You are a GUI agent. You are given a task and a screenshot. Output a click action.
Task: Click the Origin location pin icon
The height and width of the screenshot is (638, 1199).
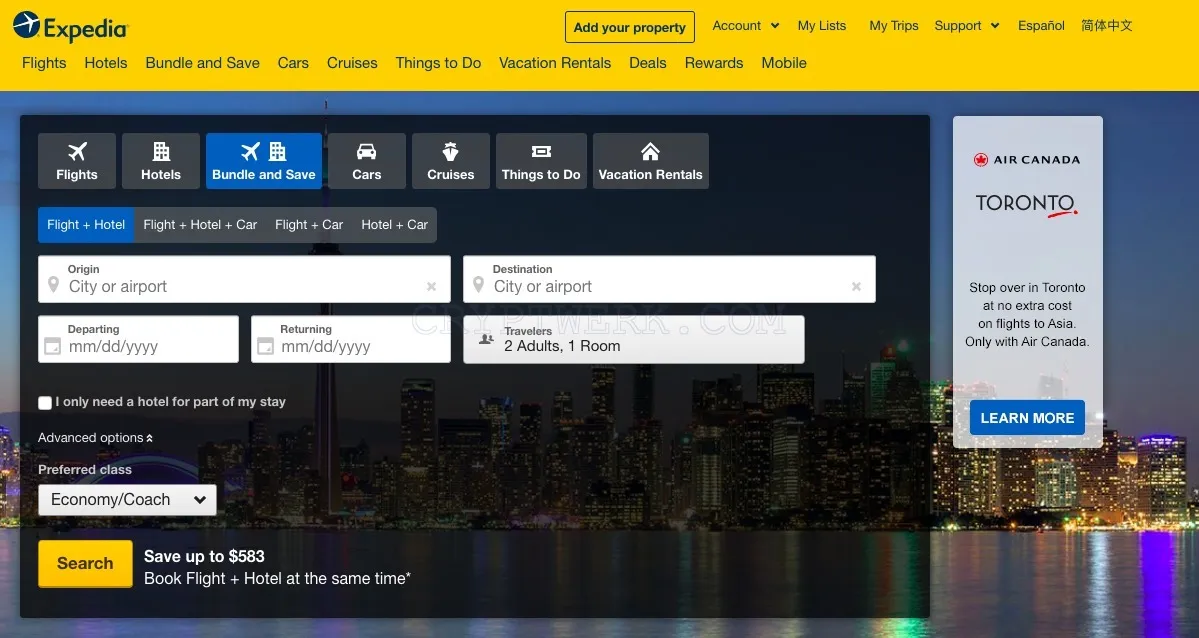(54, 285)
